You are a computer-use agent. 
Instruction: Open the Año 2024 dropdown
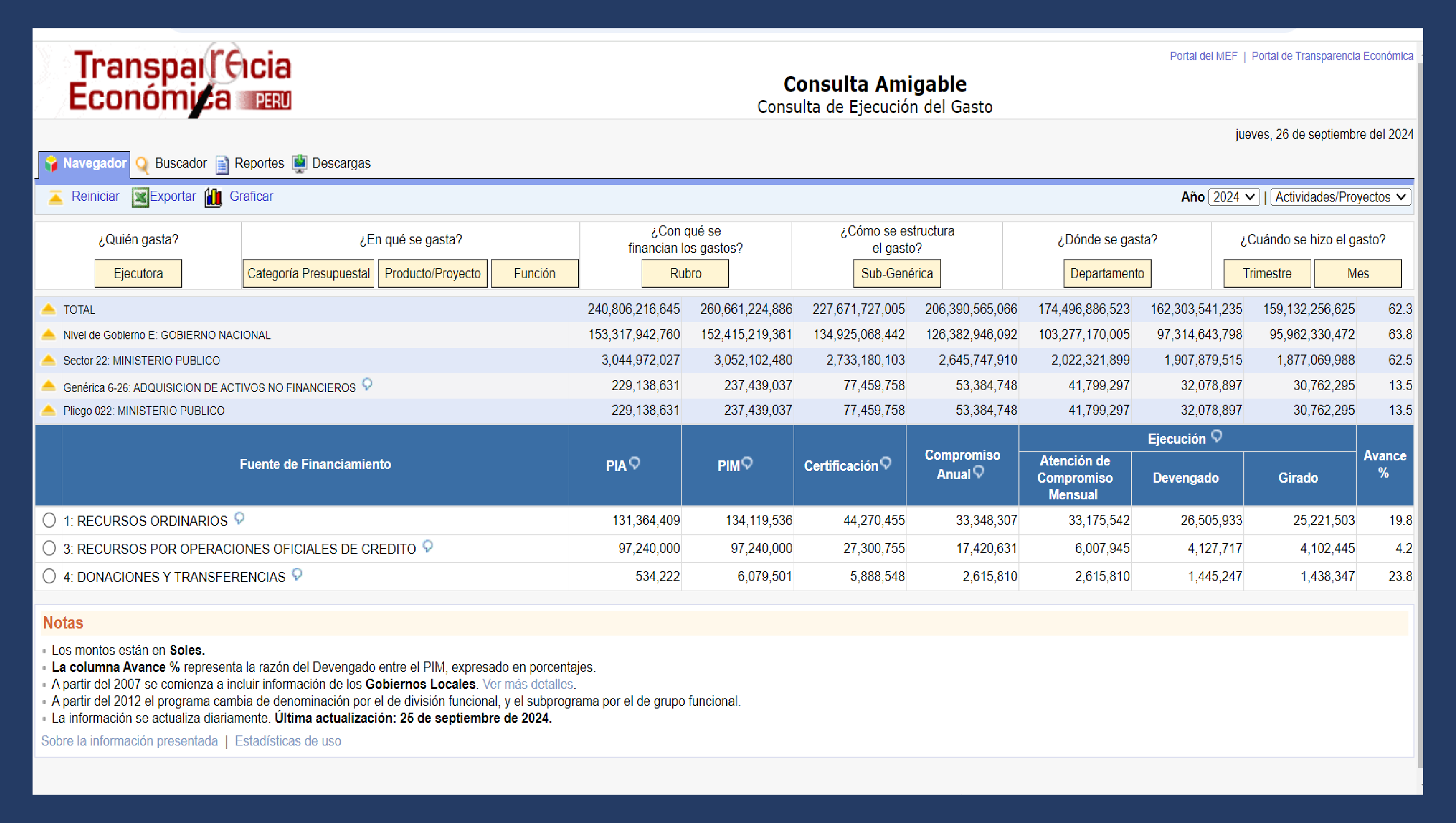(x=1234, y=198)
